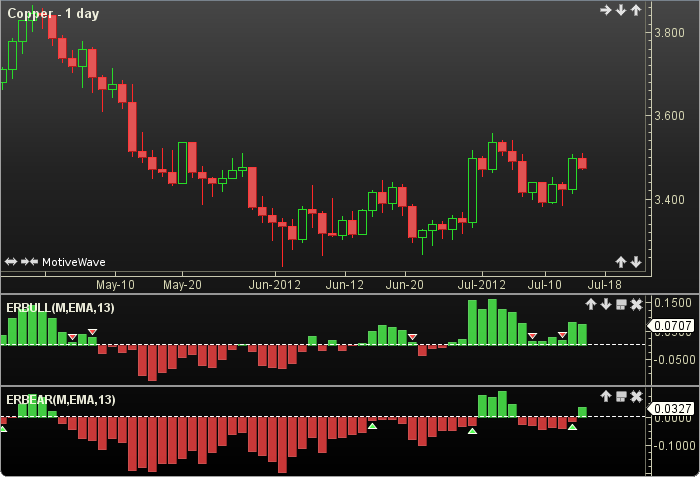Click the 3.400 price axis label

(669, 200)
